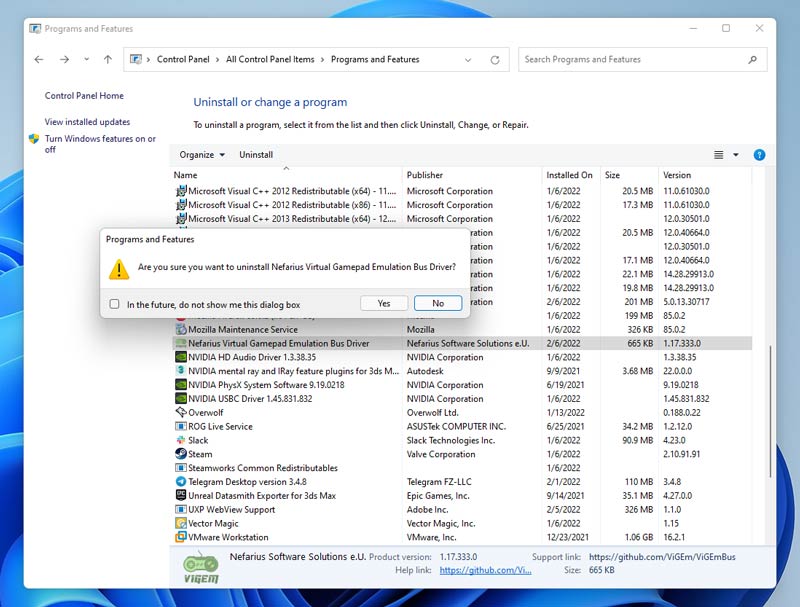800x607 pixels.
Task: Click the blue Help icon on the toolbar
Action: (x=759, y=155)
